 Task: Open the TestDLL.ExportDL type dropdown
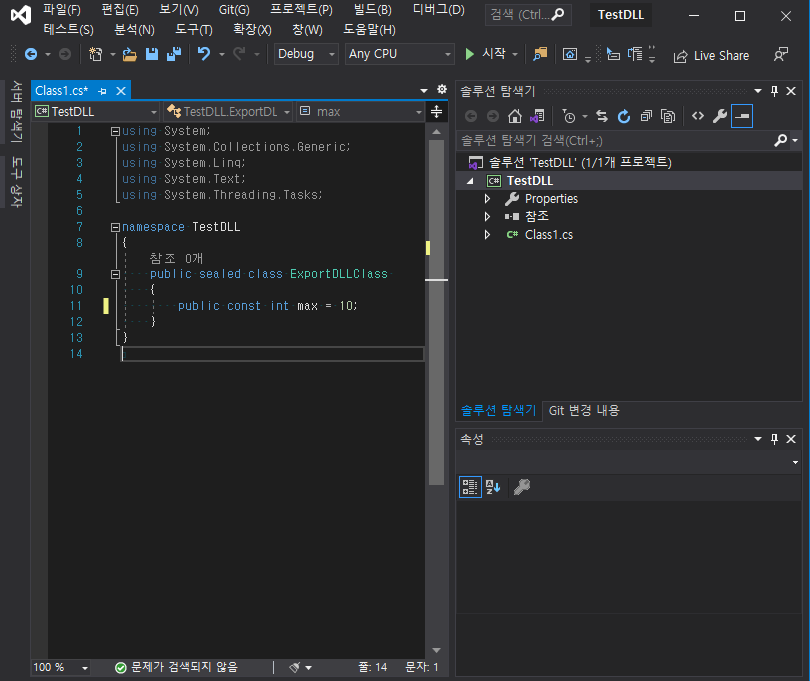click(x=229, y=112)
